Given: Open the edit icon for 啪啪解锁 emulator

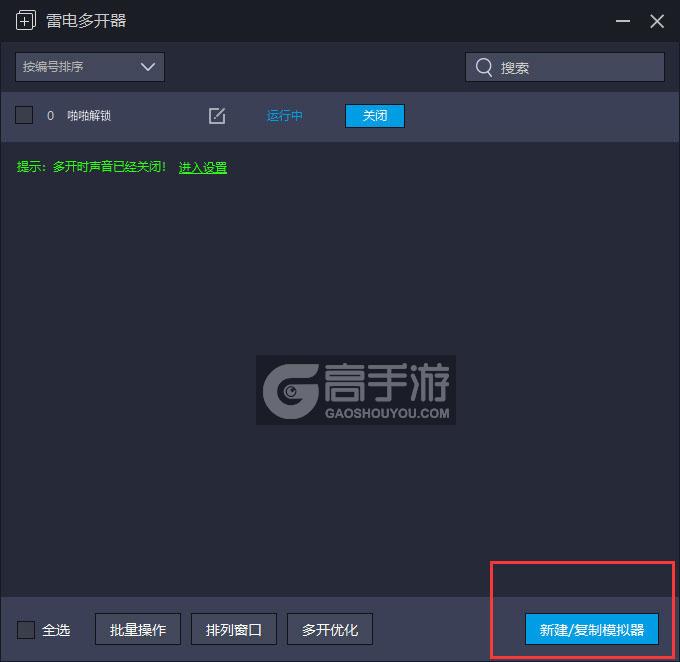Looking at the screenshot, I should tap(217, 116).
